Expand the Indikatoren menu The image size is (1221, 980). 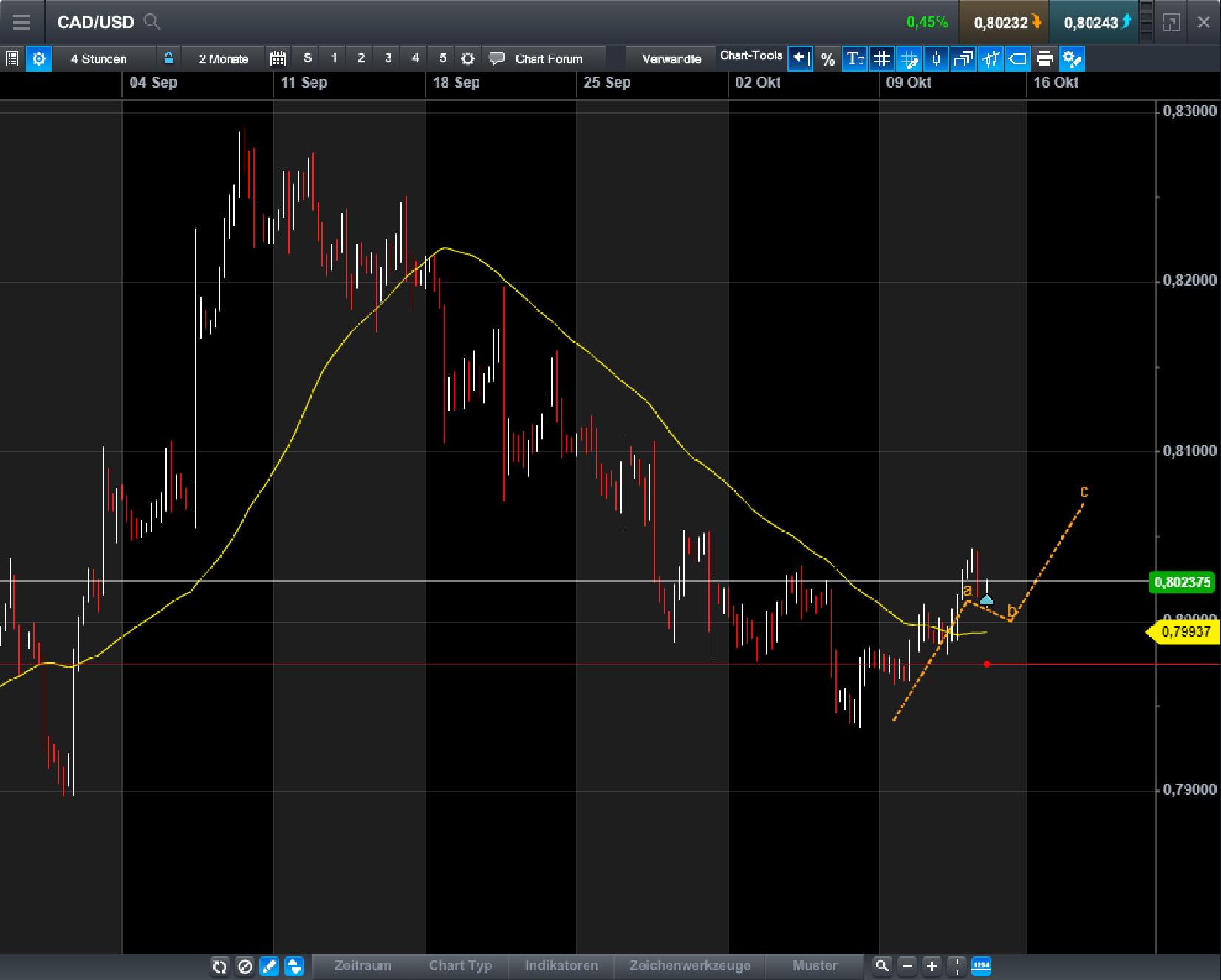click(561, 966)
